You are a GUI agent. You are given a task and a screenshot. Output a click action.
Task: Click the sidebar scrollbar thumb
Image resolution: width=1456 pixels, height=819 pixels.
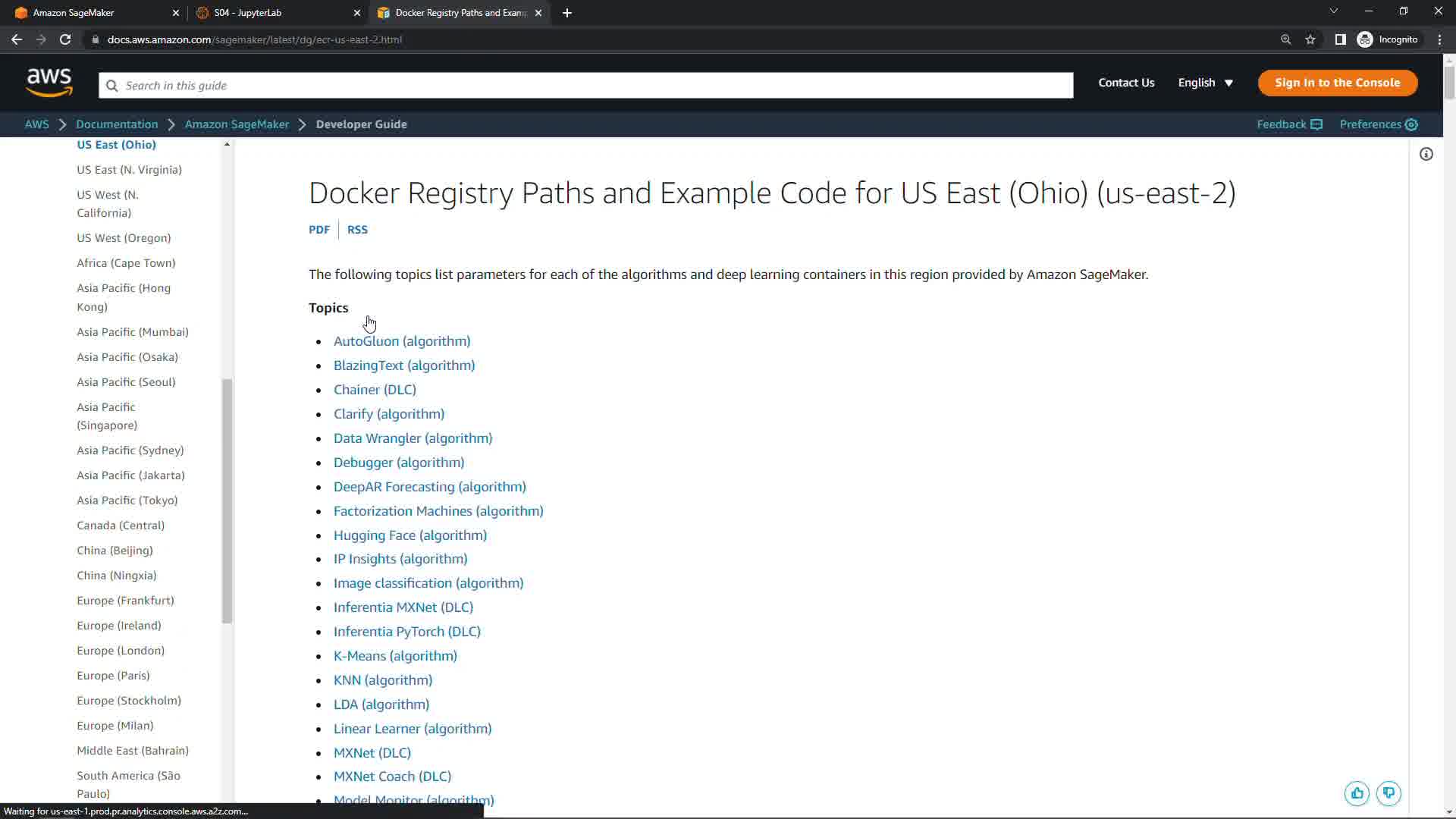[x=227, y=500]
